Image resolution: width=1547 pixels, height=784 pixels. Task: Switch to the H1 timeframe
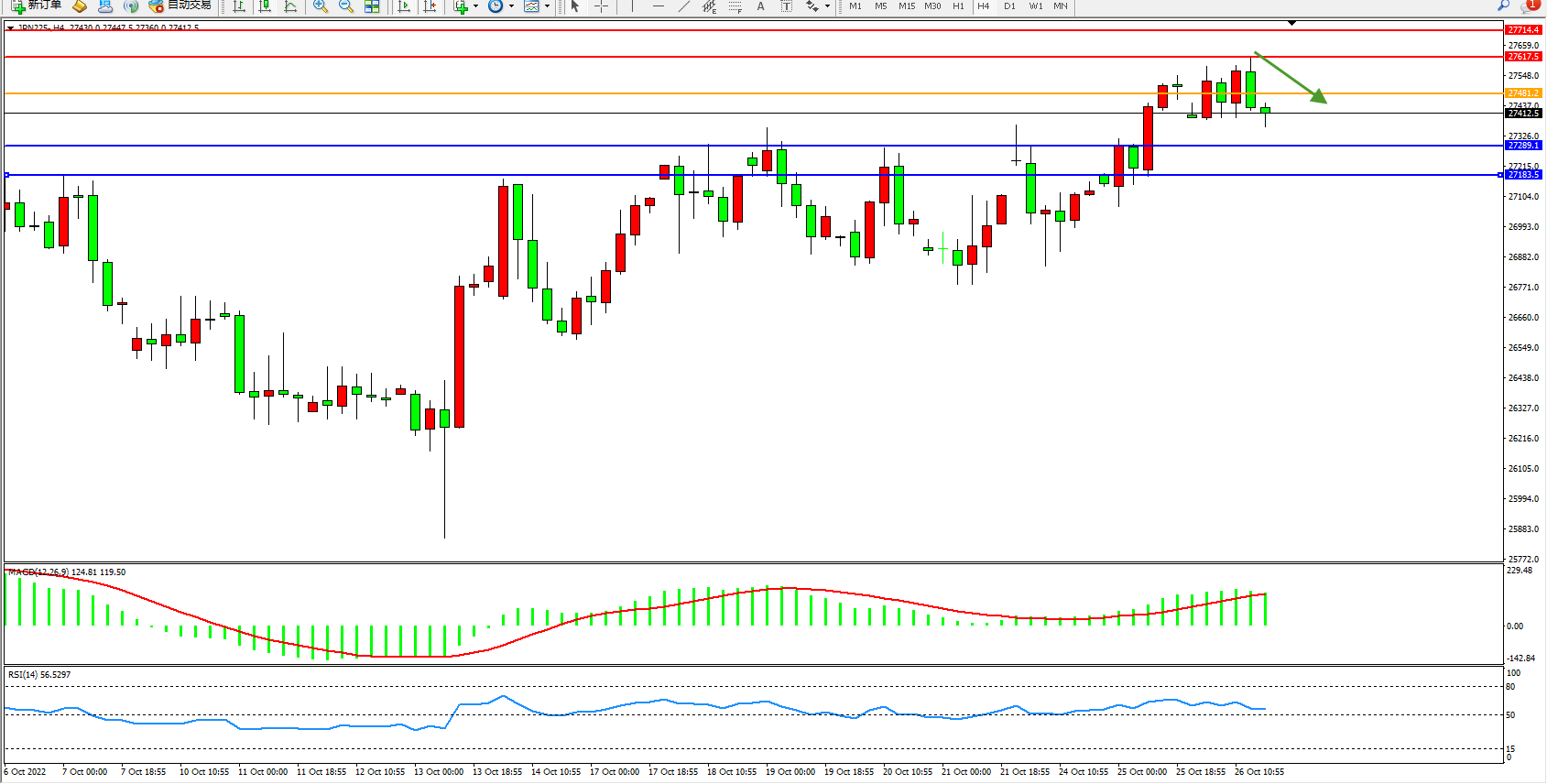coord(958,6)
